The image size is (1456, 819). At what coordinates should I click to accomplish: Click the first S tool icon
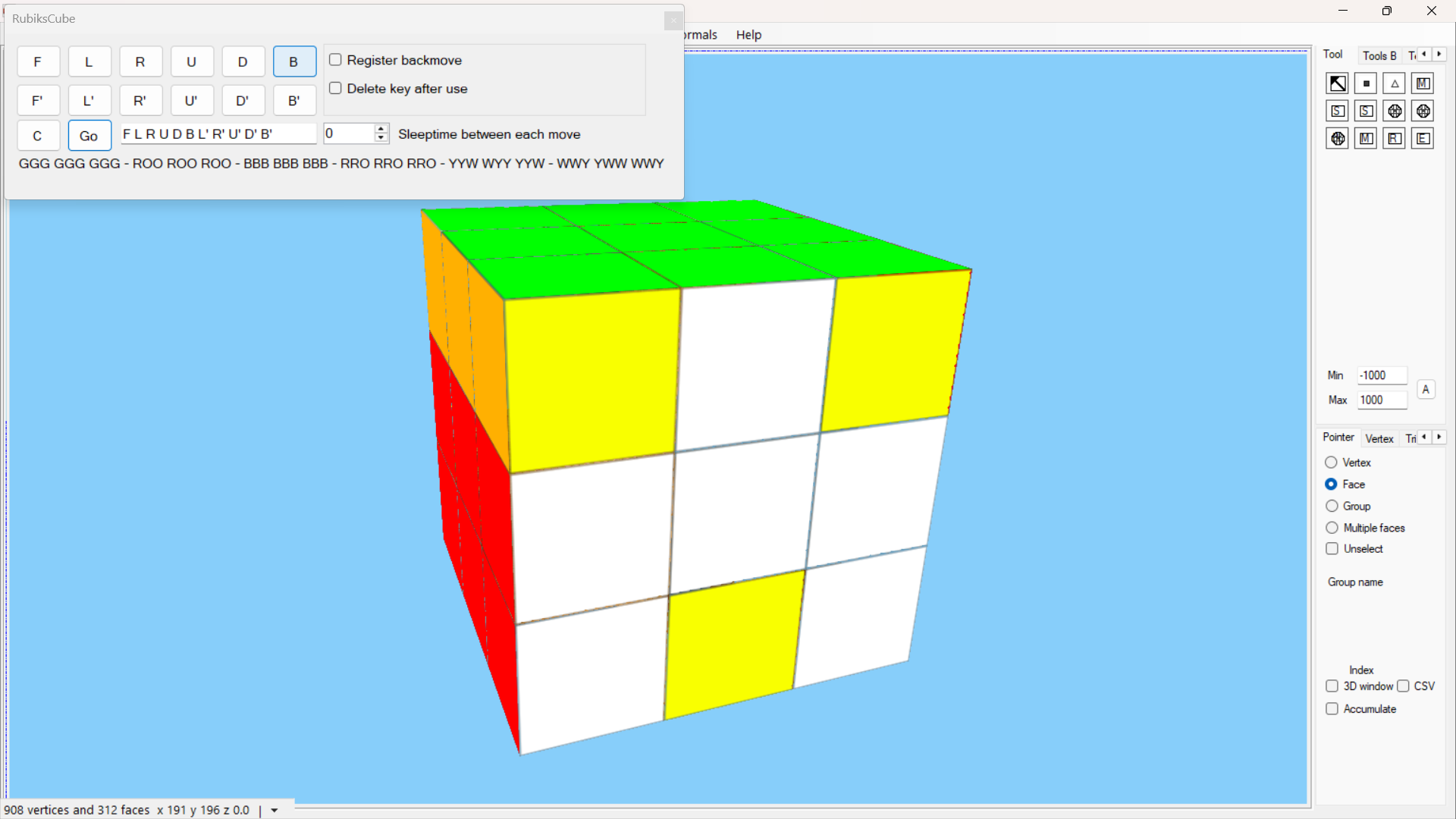click(x=1337, y=111)
